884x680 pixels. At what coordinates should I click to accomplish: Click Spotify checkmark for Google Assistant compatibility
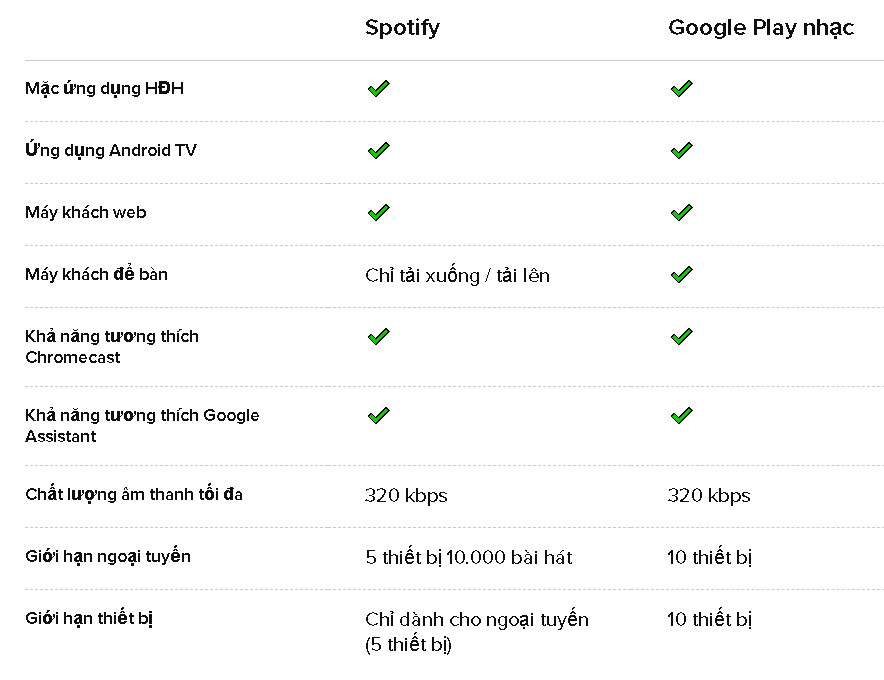coord(377,415)
